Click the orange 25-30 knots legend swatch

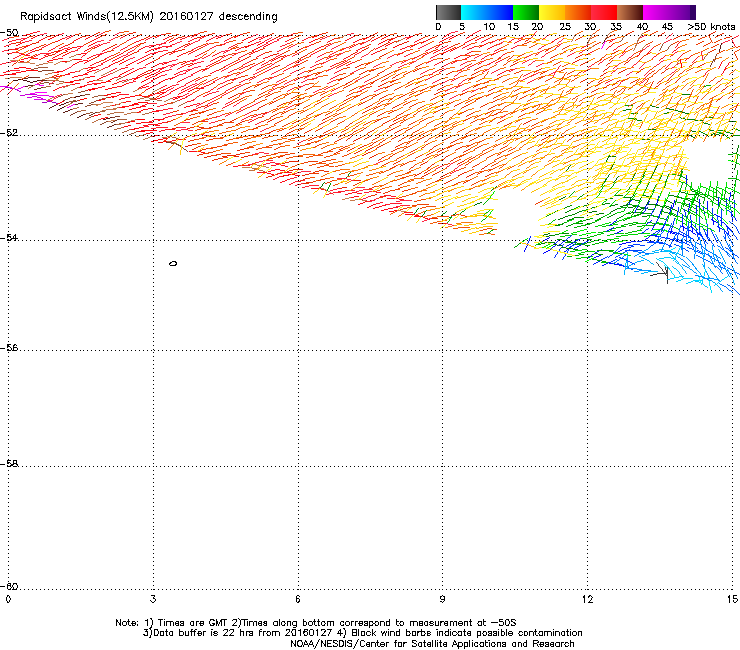(x=578, y=12)
